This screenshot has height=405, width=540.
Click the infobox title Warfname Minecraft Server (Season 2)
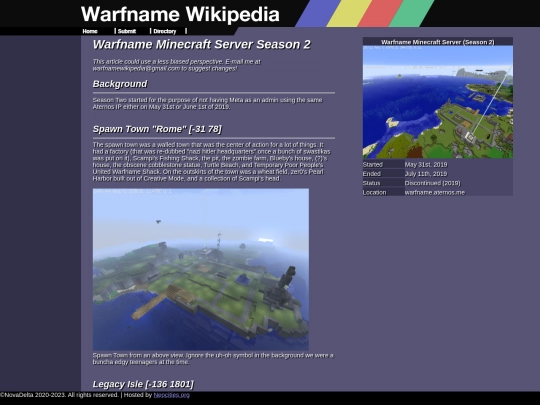[x=438, y=42]
